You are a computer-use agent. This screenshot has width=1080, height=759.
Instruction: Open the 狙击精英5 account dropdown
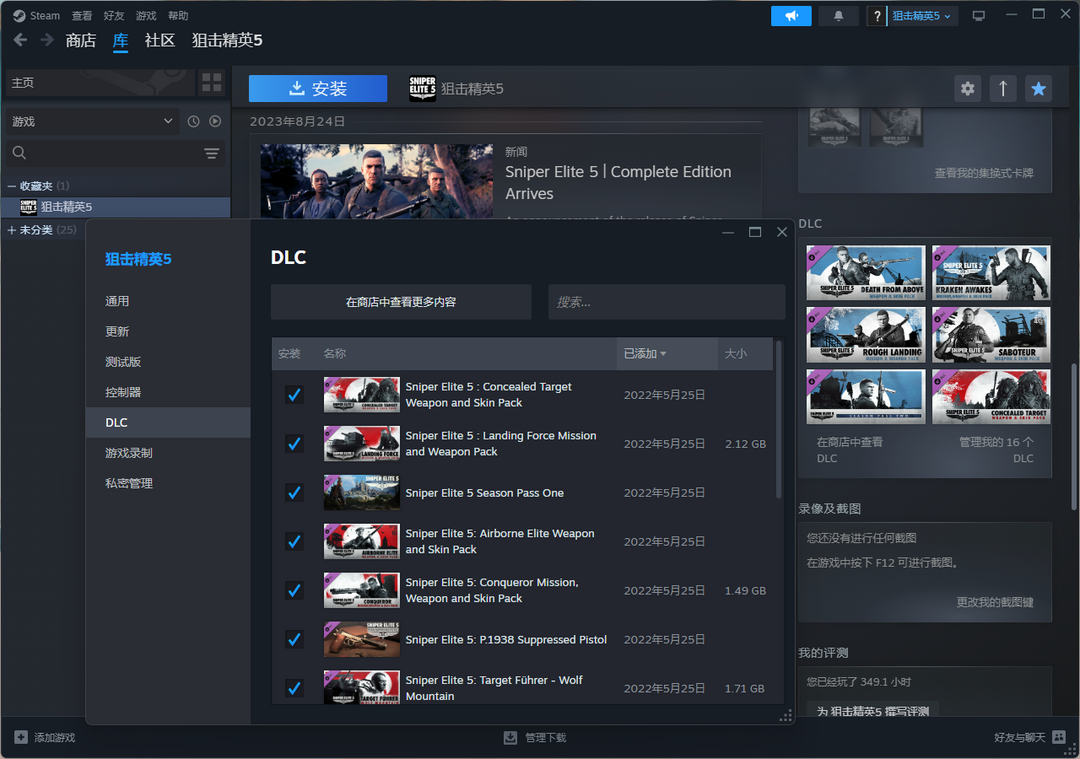click(922, 16)
